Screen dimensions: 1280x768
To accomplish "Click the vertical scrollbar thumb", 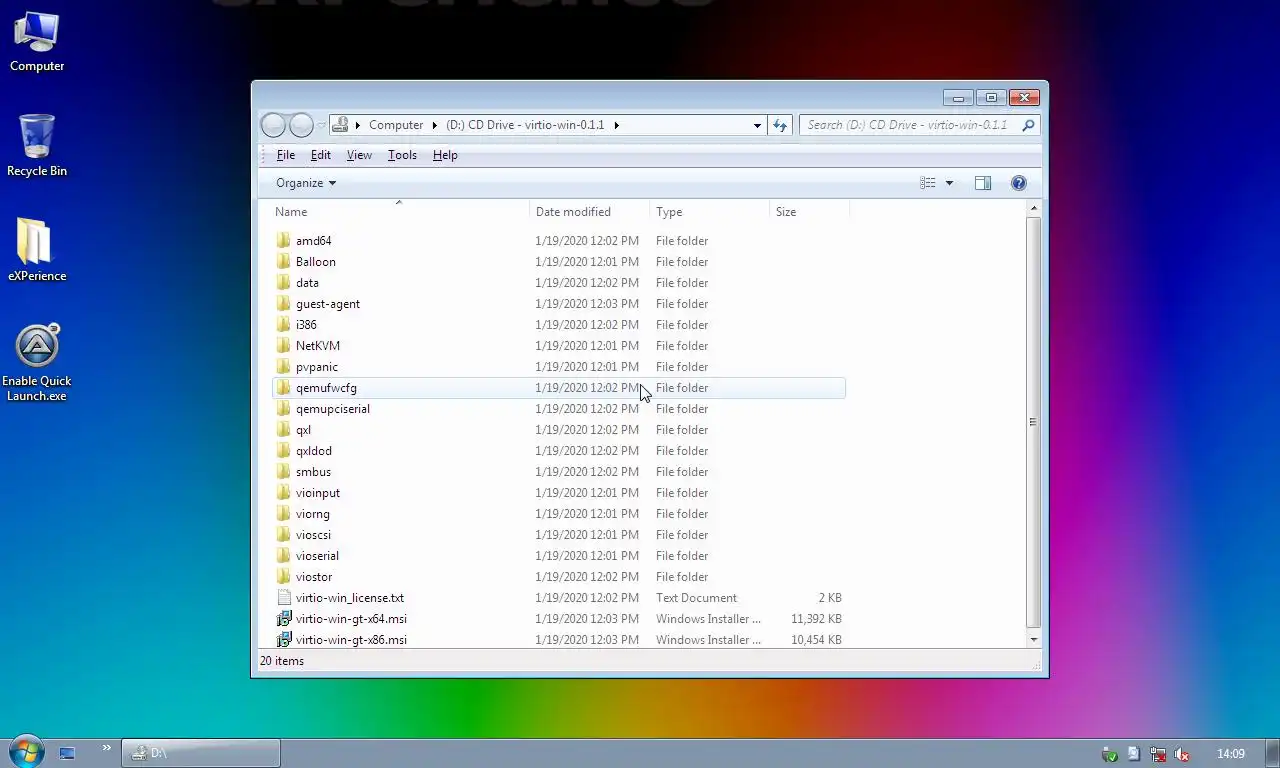I will tap(1033, 422).
